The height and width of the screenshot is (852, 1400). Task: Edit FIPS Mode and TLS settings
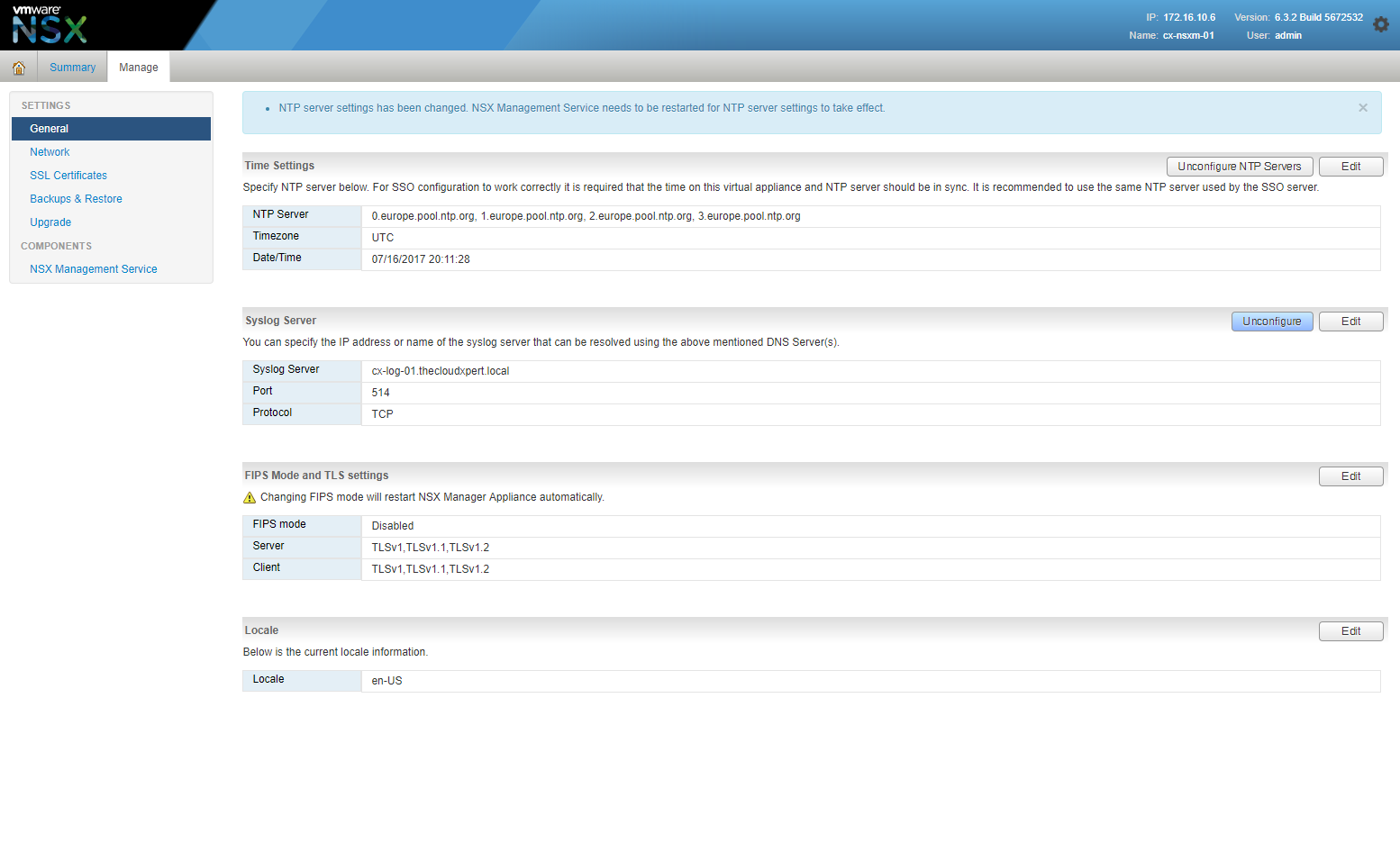click(1350, 476)
